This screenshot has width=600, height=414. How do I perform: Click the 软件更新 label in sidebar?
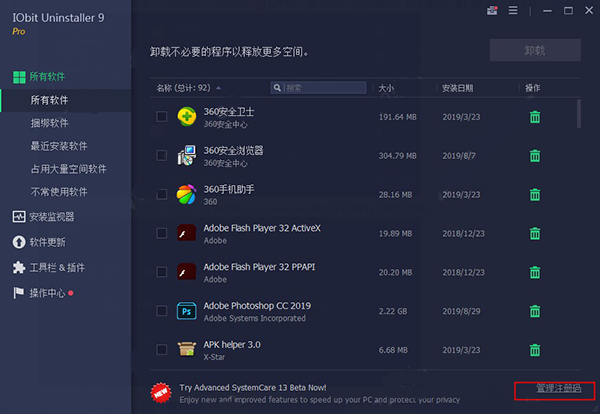coord(47,242)
